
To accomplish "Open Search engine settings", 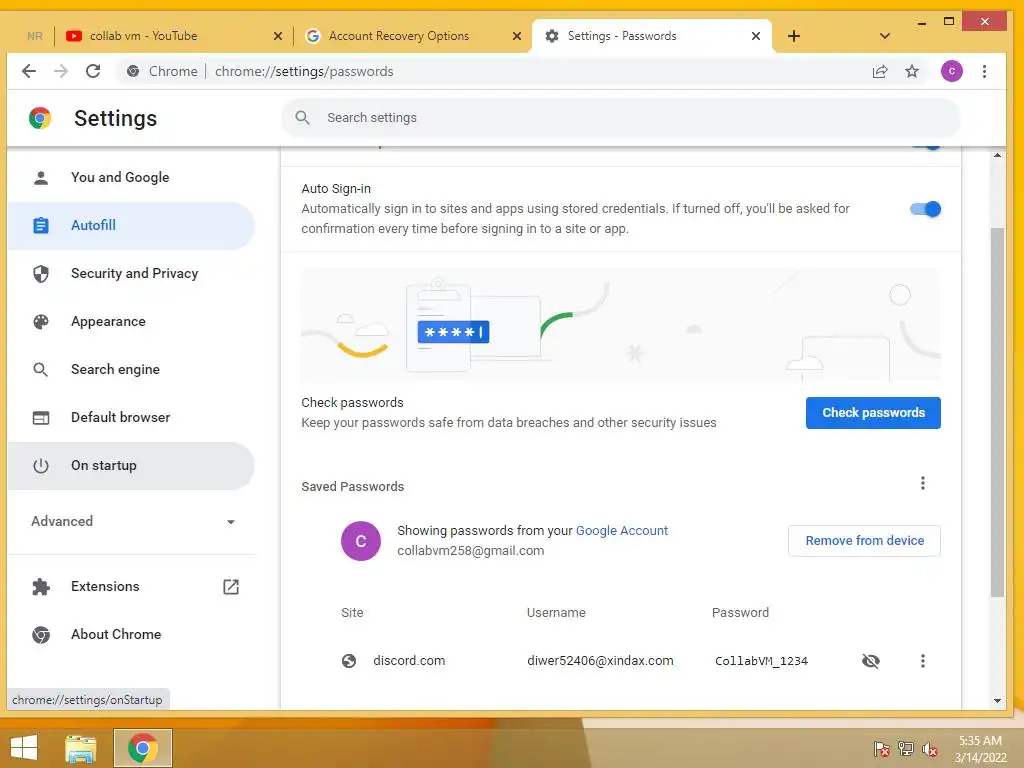I will 131,370.
